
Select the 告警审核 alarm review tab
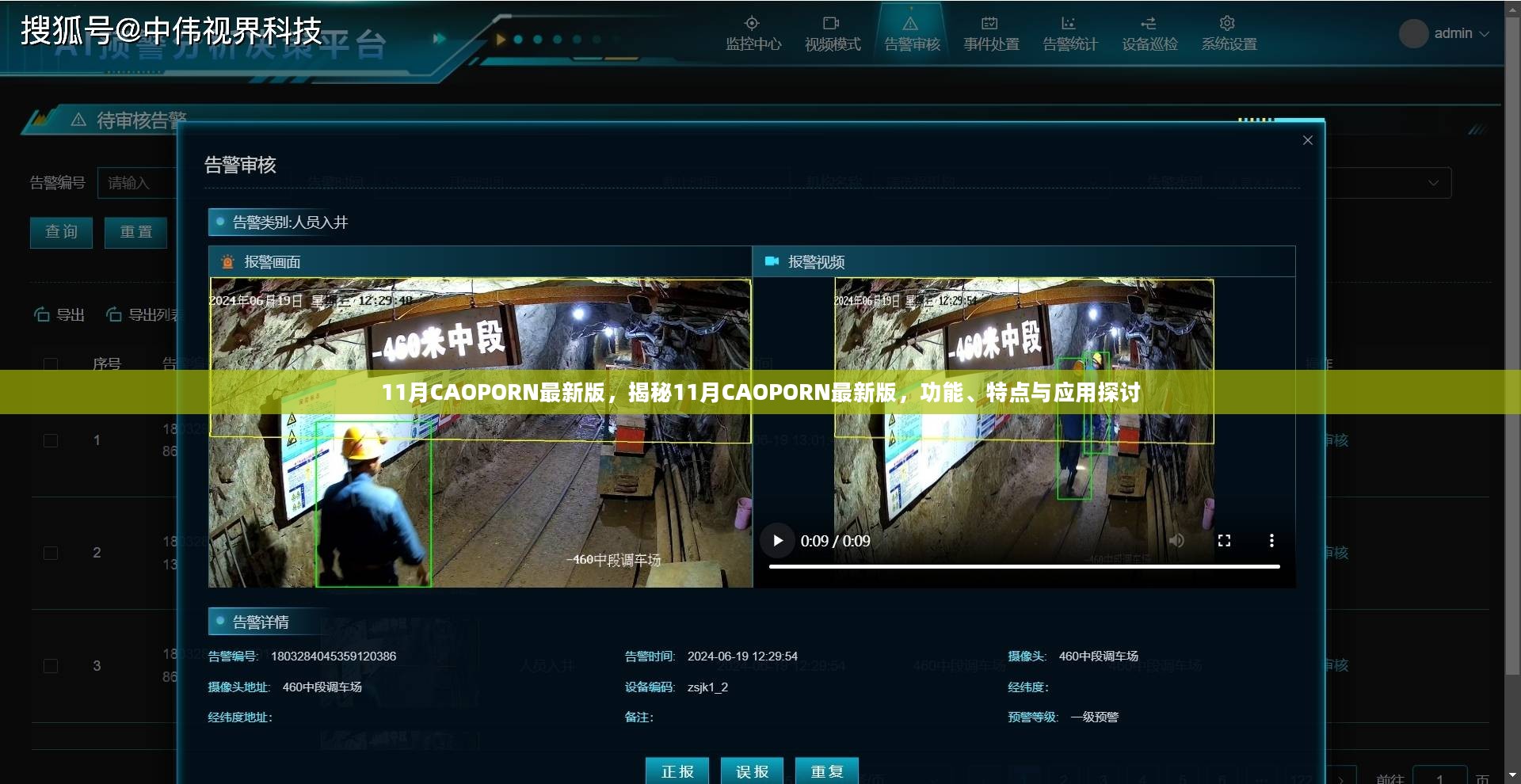coord(911,34)
